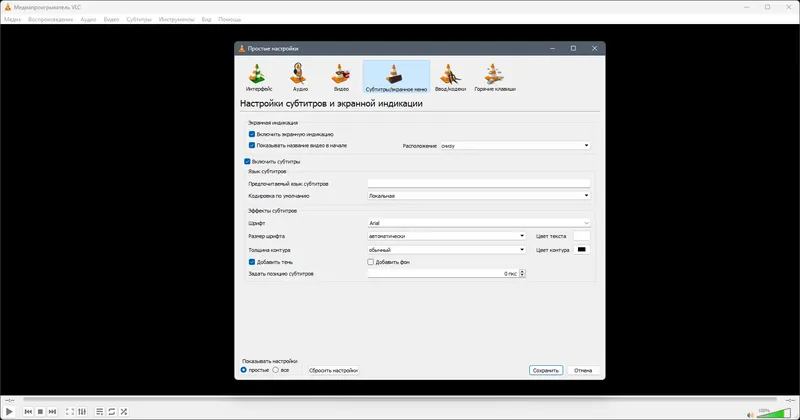Open the Шрифт font dropdown
Image resolution: width=800 pixels, height=420 pixels.
[x=479, y=223]
